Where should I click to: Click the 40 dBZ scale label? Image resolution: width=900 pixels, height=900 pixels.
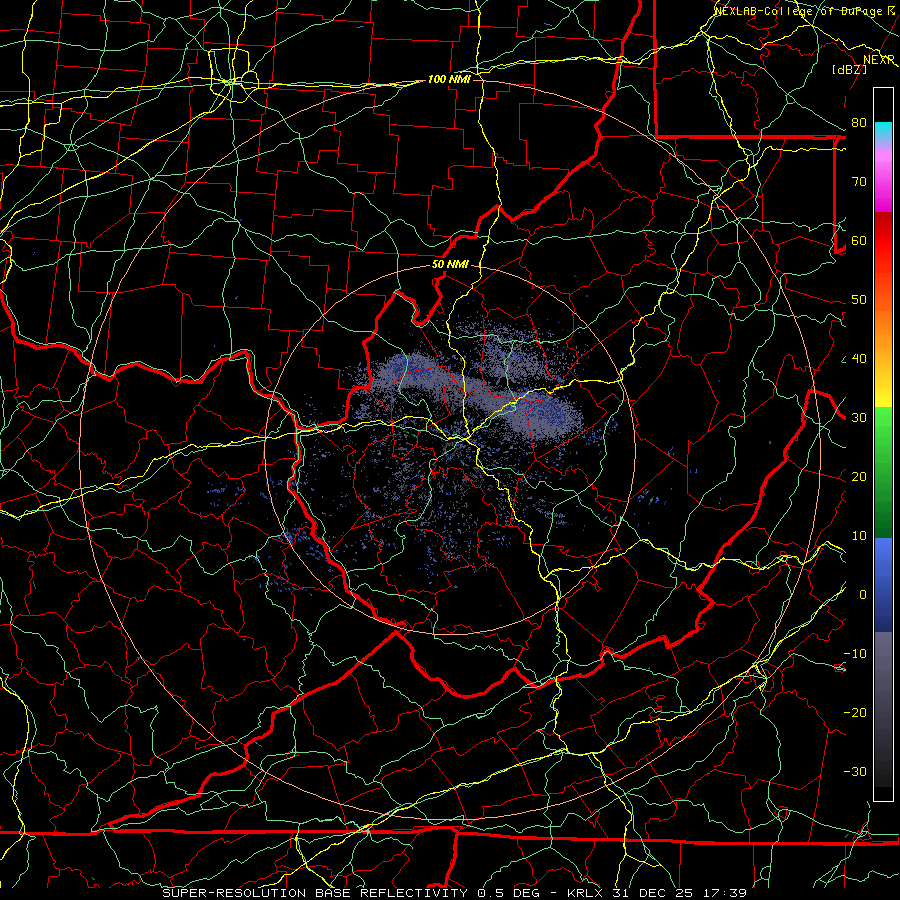859,359
